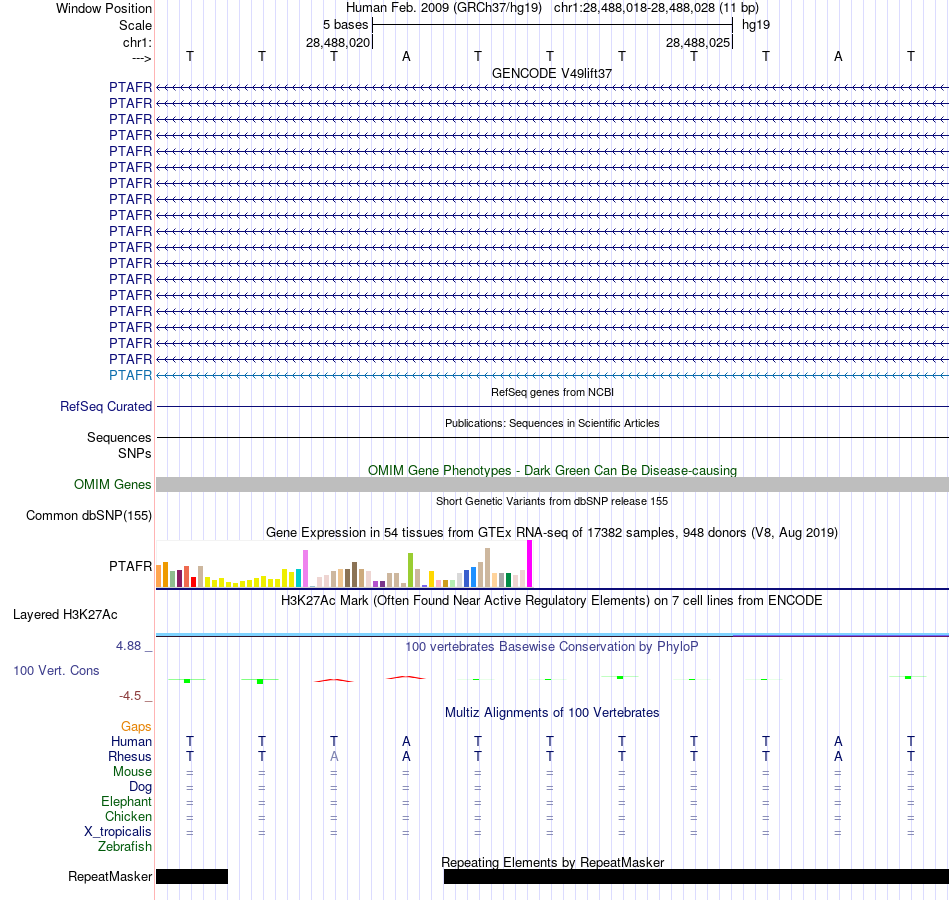Click the Common dbSNP(155) label

point(88,516)
